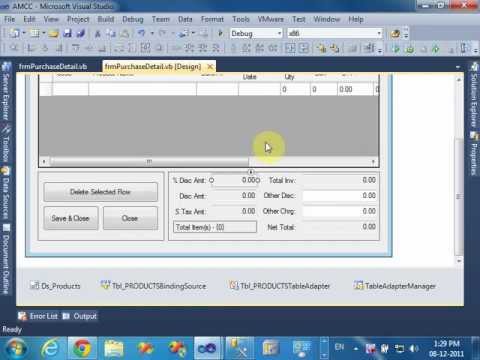
Task: Click the Bring to Front icon
Action: [321, 49]
